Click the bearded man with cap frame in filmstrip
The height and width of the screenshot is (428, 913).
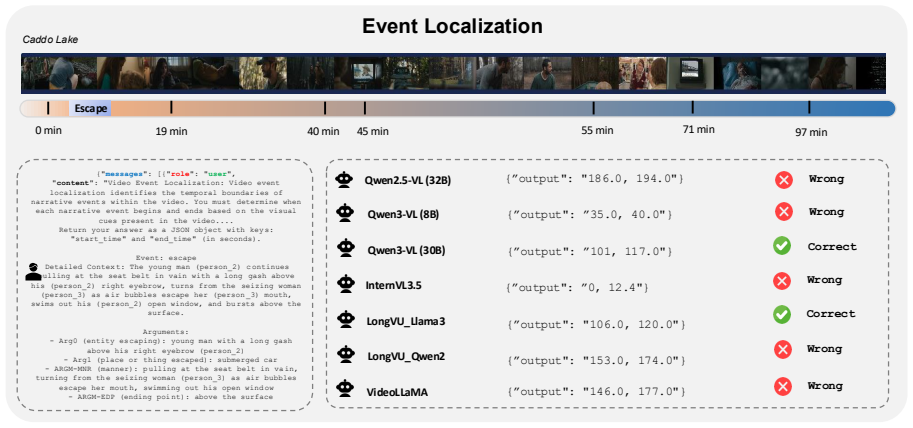click(x=263, y=73)
